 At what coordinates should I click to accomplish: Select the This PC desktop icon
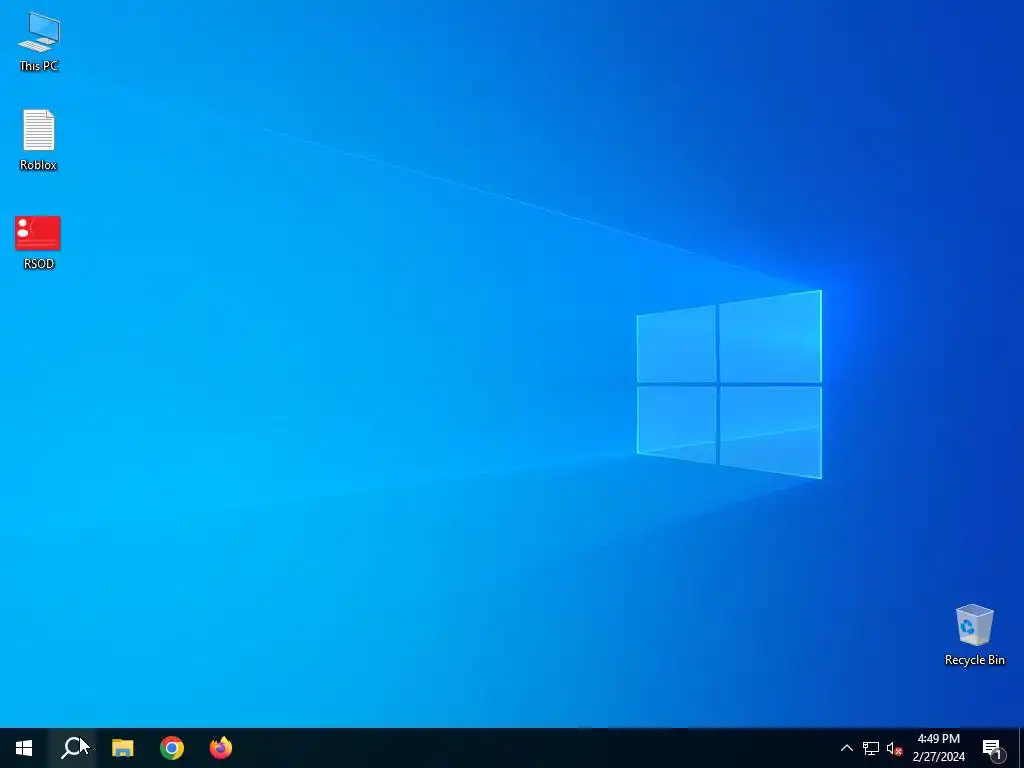39,41
